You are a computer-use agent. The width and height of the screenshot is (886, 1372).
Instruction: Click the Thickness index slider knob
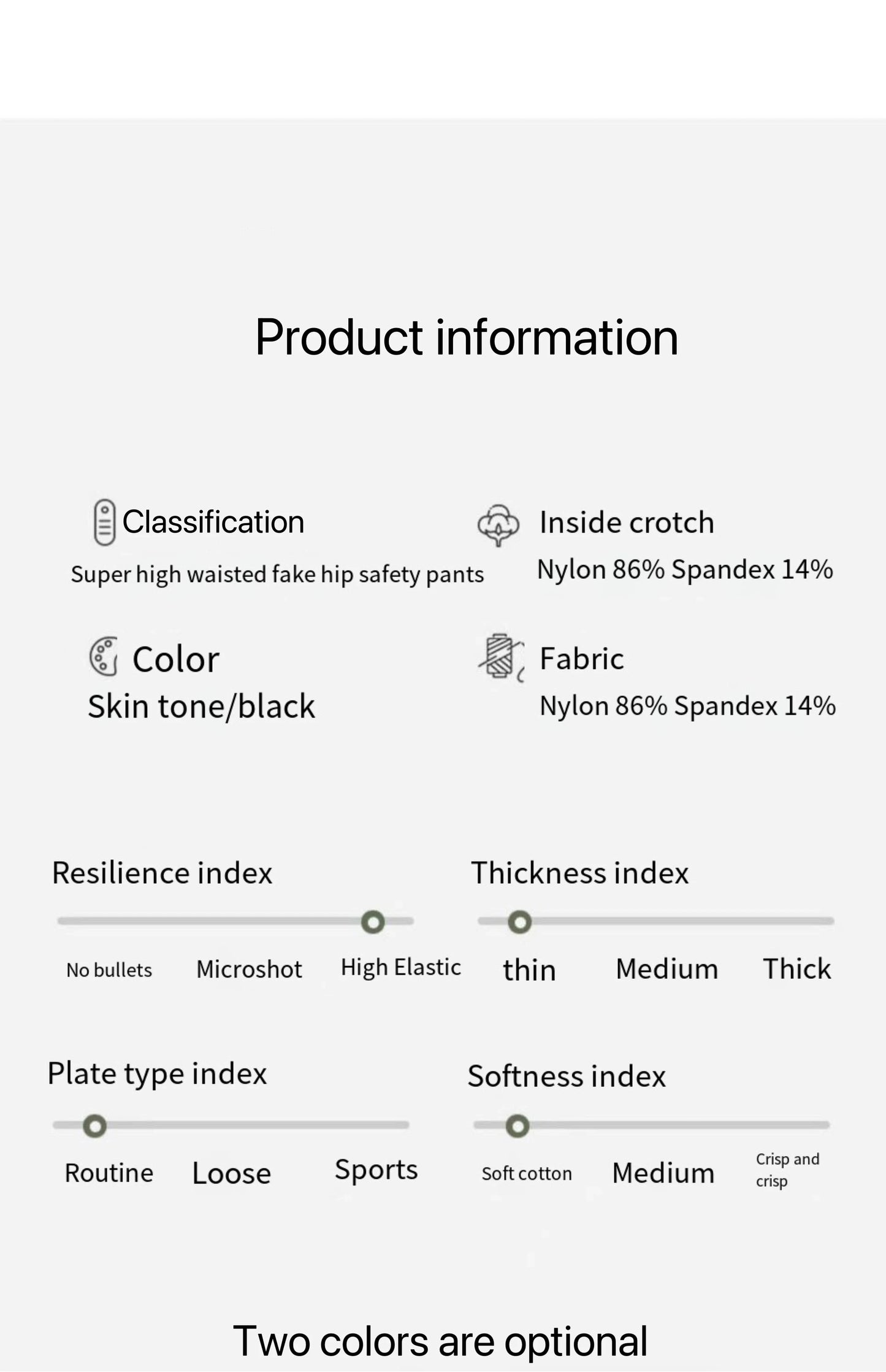pos(520,922)
